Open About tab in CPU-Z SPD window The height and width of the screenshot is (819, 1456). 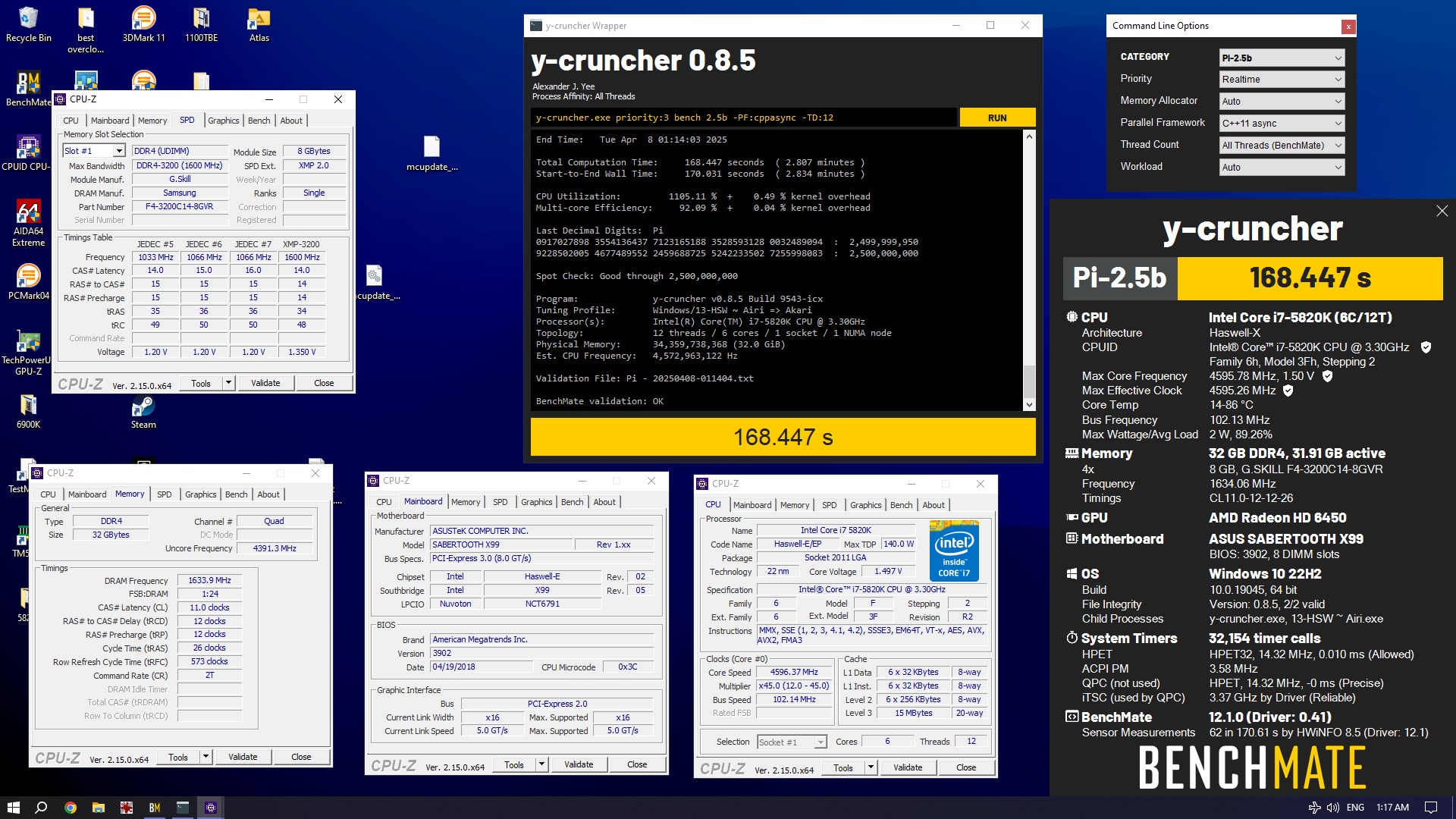point(291,121)
